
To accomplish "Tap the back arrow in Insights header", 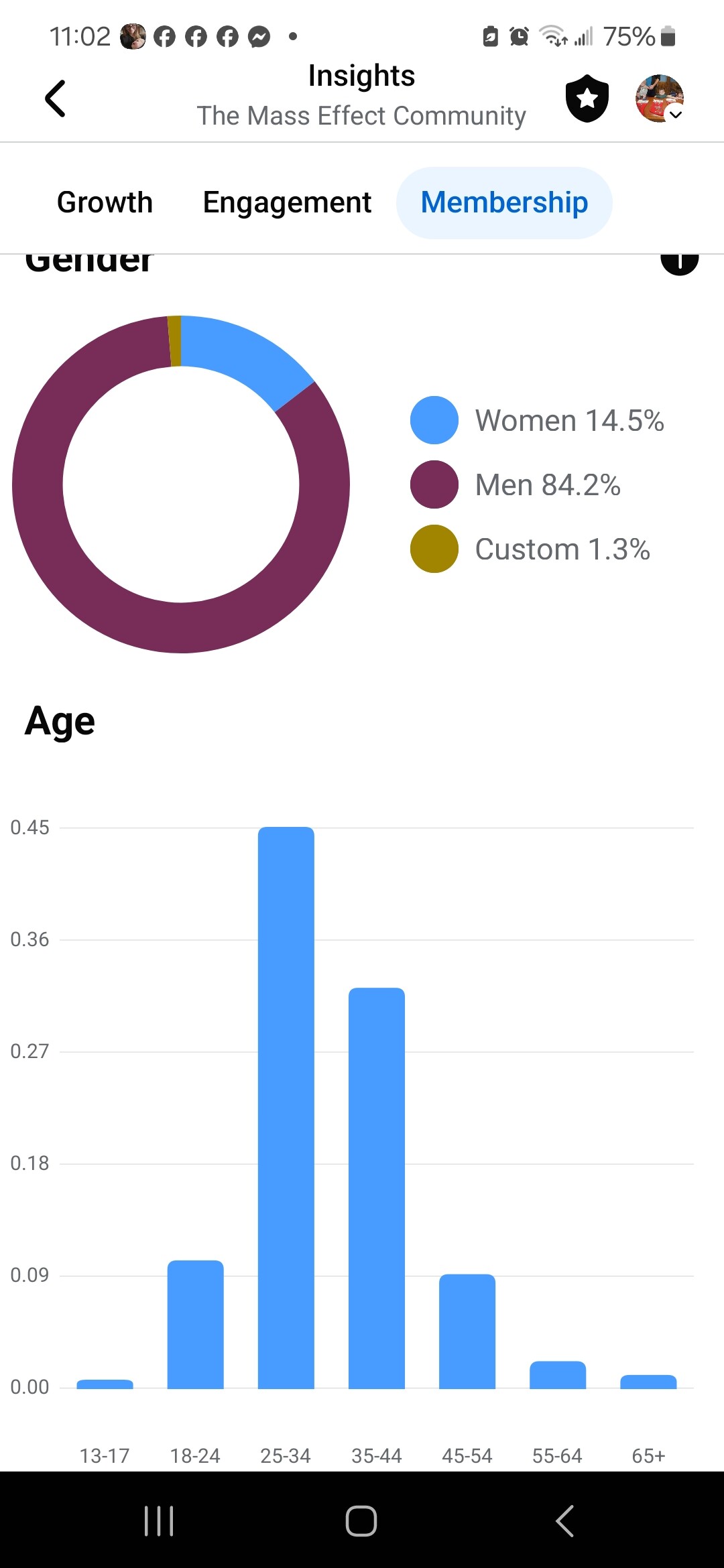I will click(55, 99).
